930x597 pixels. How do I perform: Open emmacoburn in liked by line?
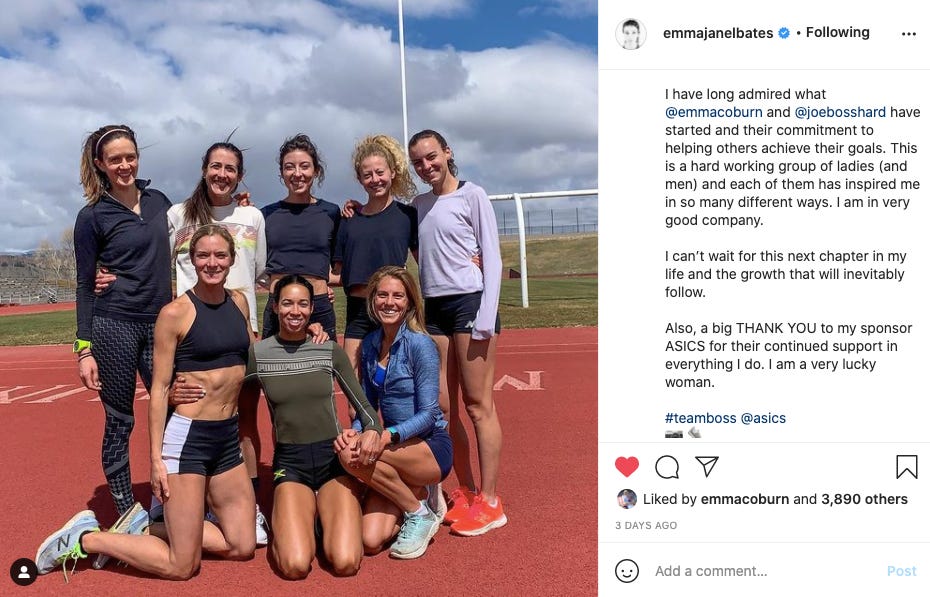point(745,499)
